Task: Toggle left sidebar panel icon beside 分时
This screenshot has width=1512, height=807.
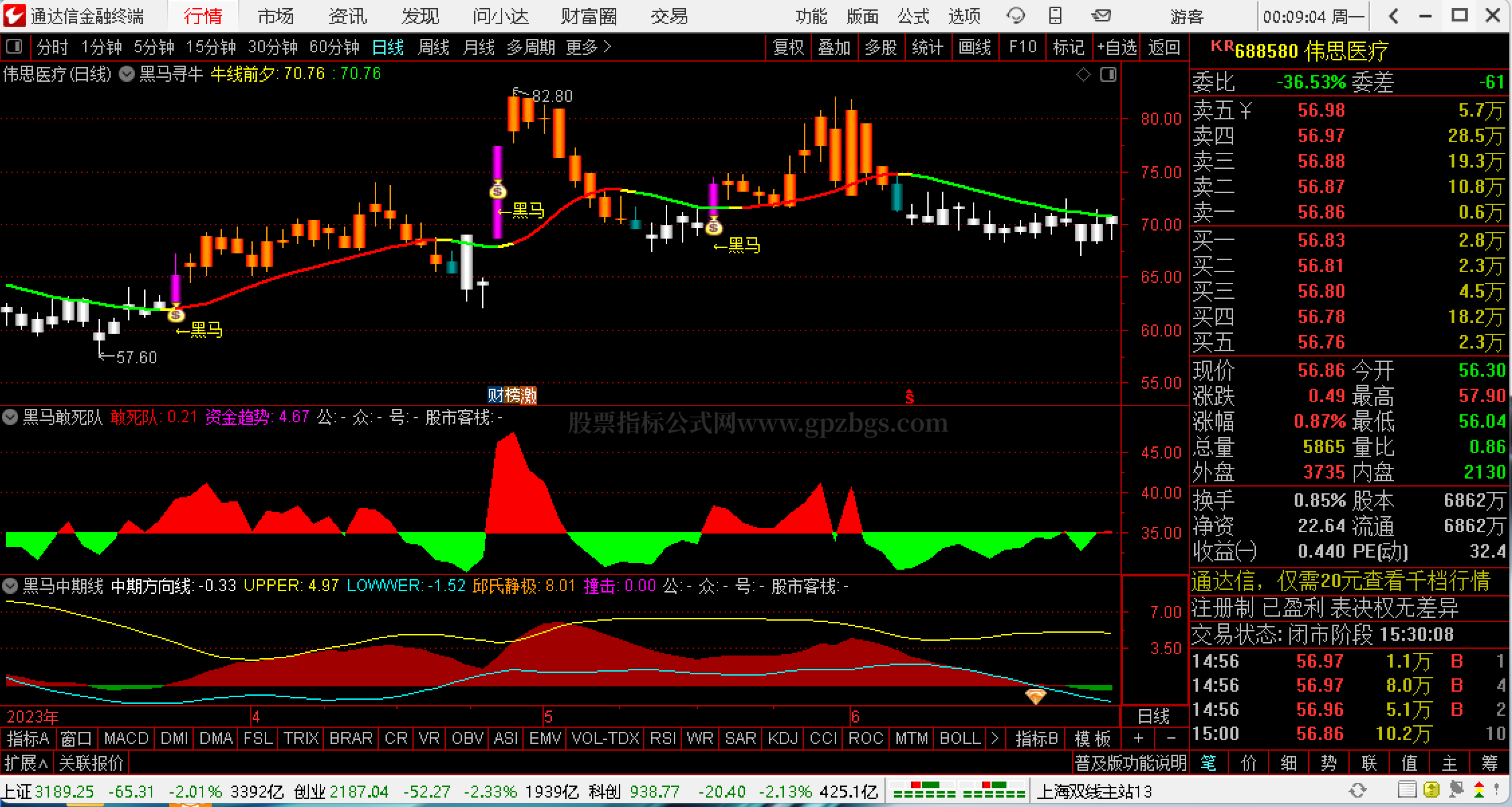Action: point(14,47)
